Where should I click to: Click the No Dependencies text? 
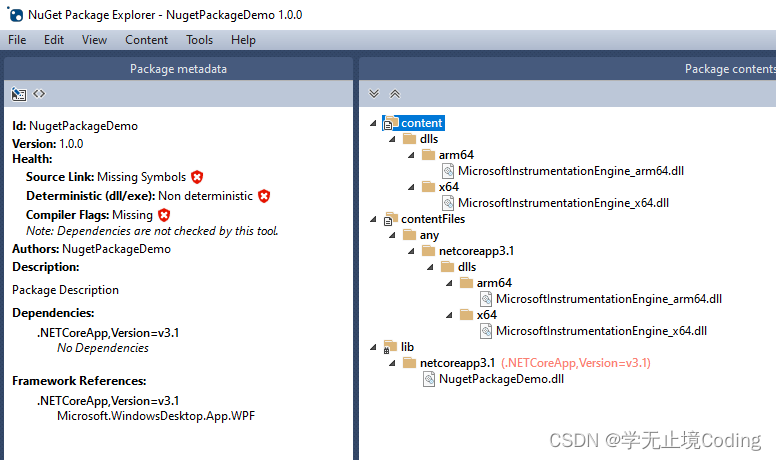[103, 348]
